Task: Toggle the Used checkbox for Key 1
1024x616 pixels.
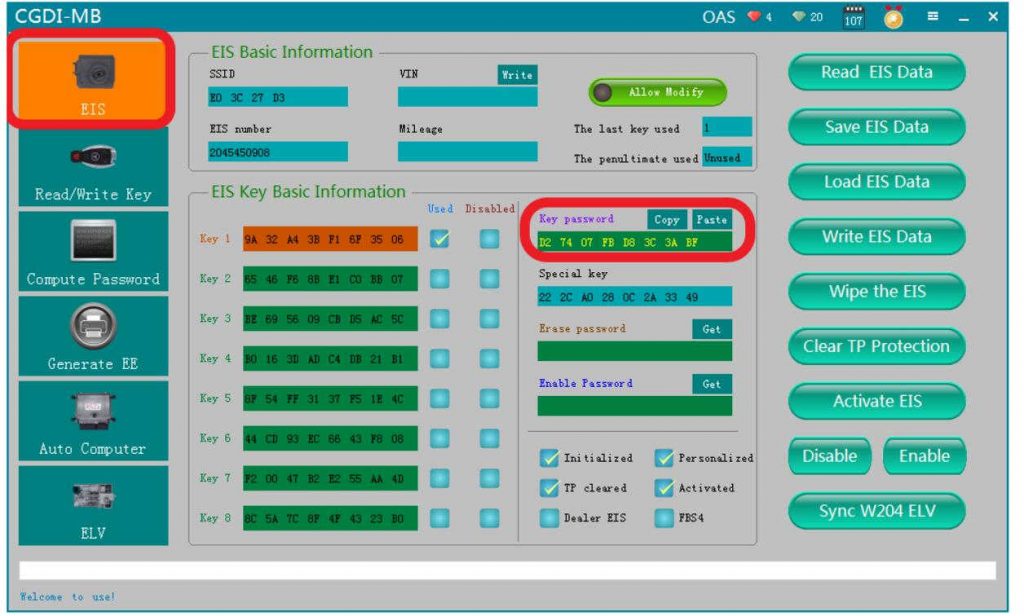Action: pyautogui.click(x=440, y=238)
